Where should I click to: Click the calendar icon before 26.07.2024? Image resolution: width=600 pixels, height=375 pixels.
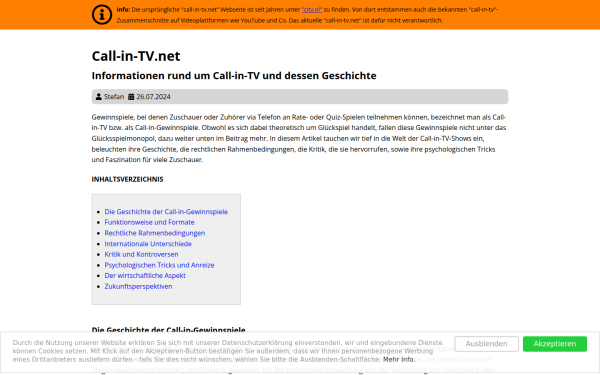[x=131, y=96]
